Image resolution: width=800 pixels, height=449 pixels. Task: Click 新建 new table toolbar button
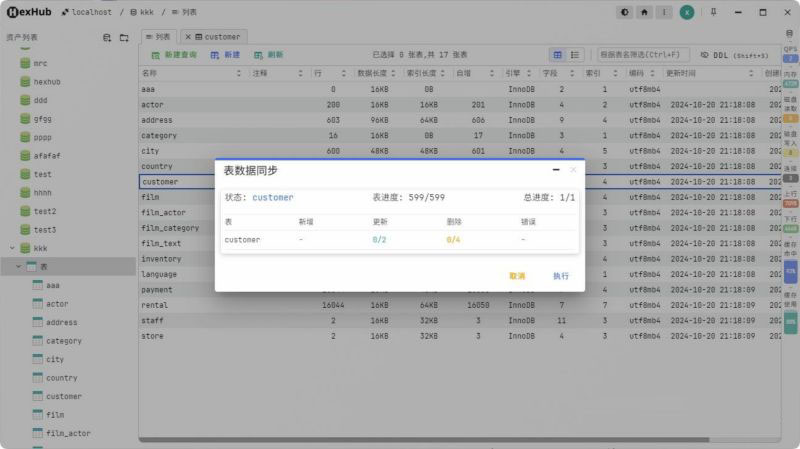225,55
